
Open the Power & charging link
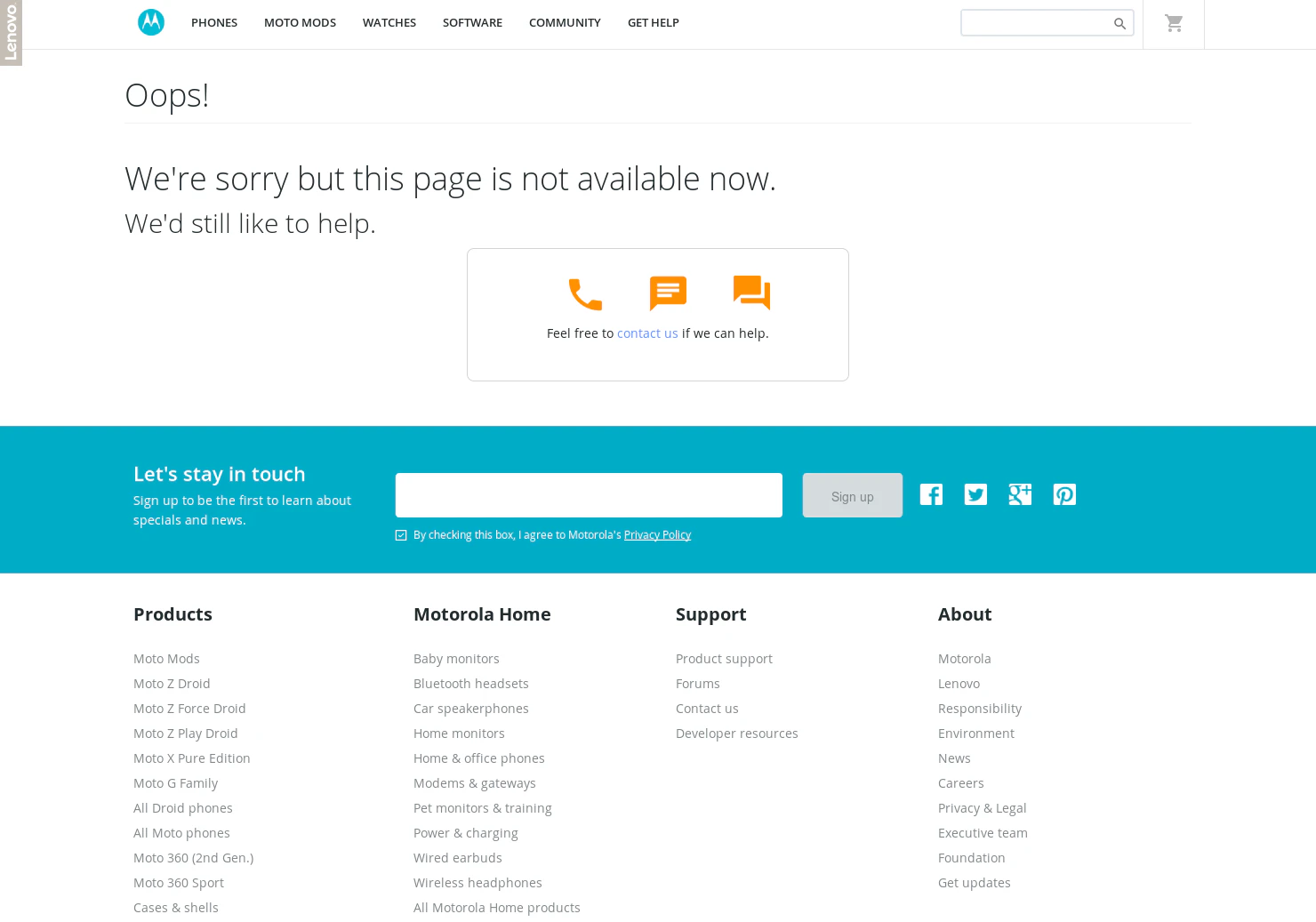466,833
